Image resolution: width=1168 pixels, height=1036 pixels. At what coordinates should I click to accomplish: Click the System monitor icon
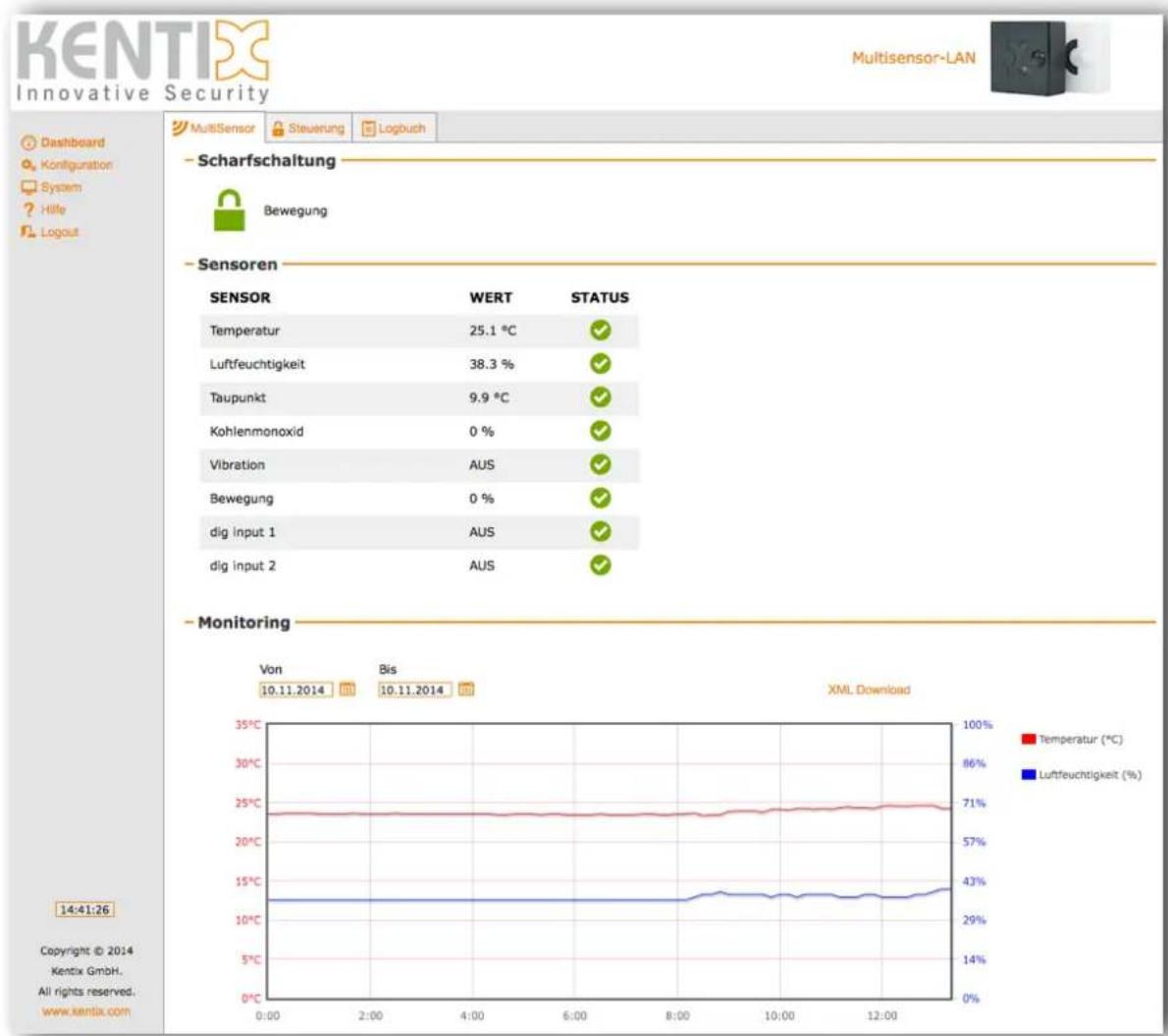[28, 187]
